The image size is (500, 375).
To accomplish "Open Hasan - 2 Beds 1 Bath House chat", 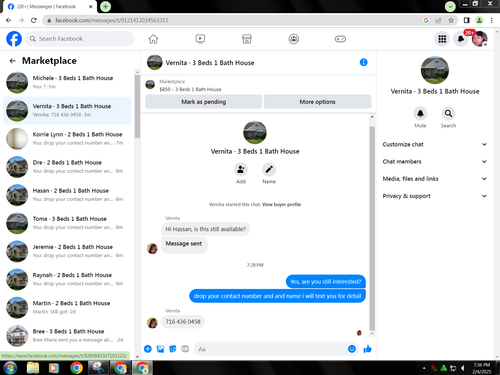I will point(67,195).
